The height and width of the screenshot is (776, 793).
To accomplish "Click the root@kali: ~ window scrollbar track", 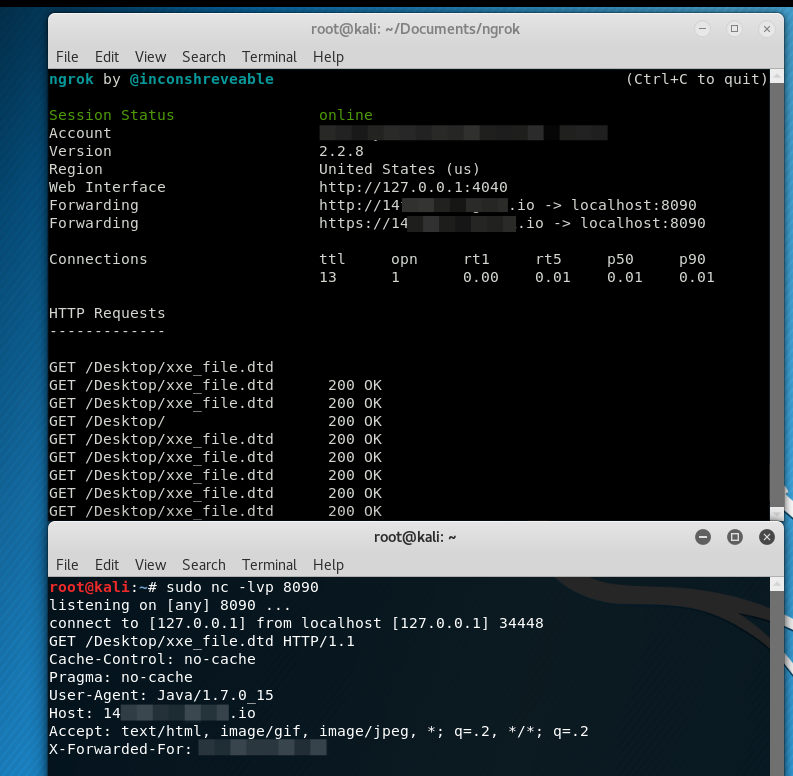I will [776, 683].
